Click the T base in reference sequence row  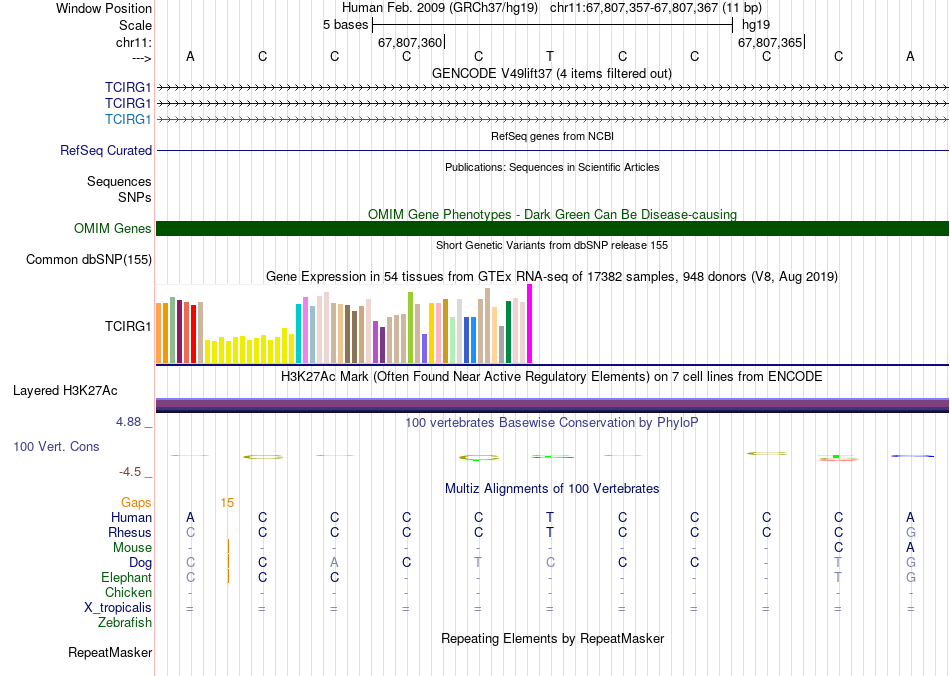(x=550, y=56)
